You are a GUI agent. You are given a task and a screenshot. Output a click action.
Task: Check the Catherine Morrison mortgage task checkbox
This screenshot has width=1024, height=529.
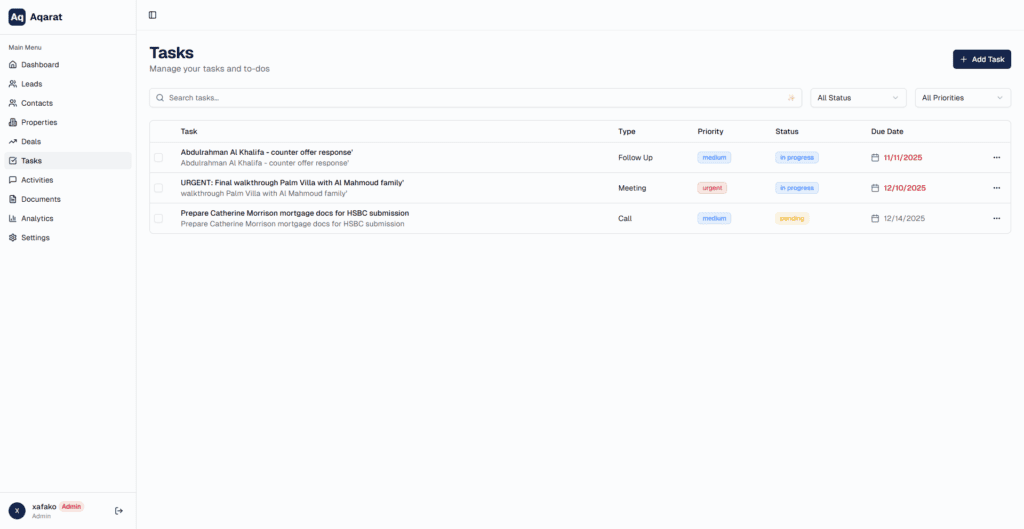pos(158,218)
